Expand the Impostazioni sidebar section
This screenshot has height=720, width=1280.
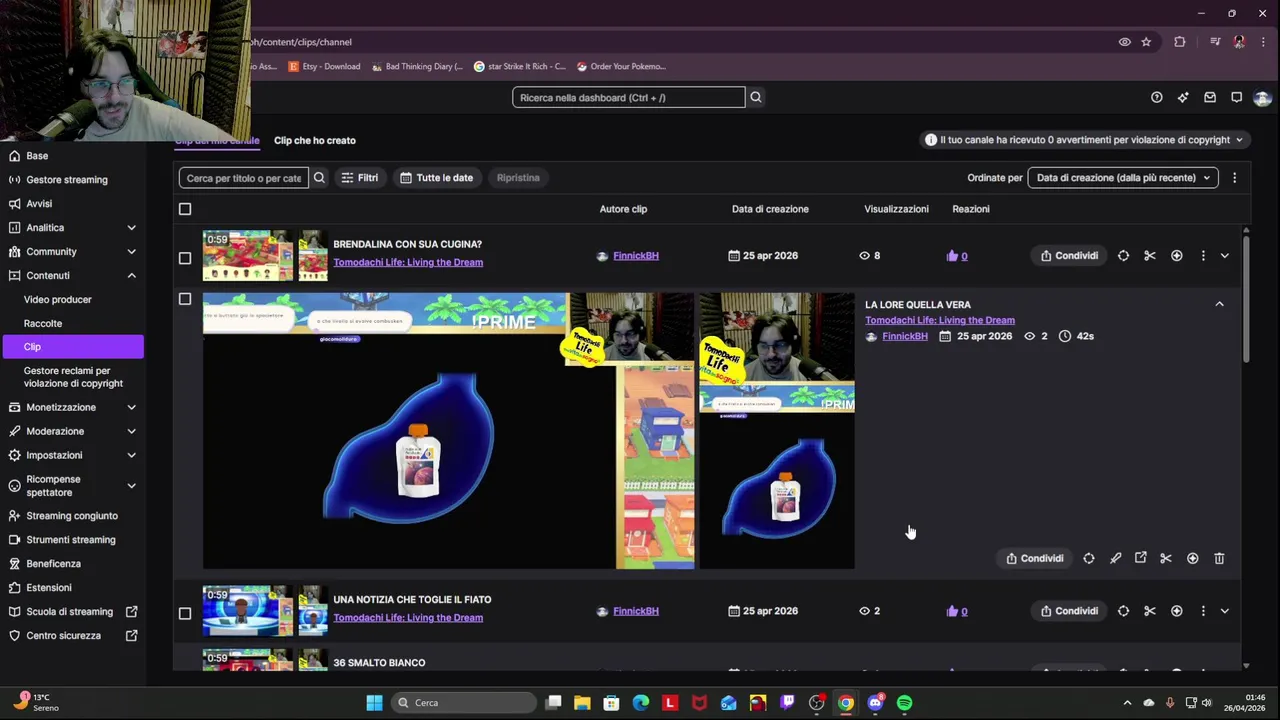pyautogui.click(x=131, y=455)
